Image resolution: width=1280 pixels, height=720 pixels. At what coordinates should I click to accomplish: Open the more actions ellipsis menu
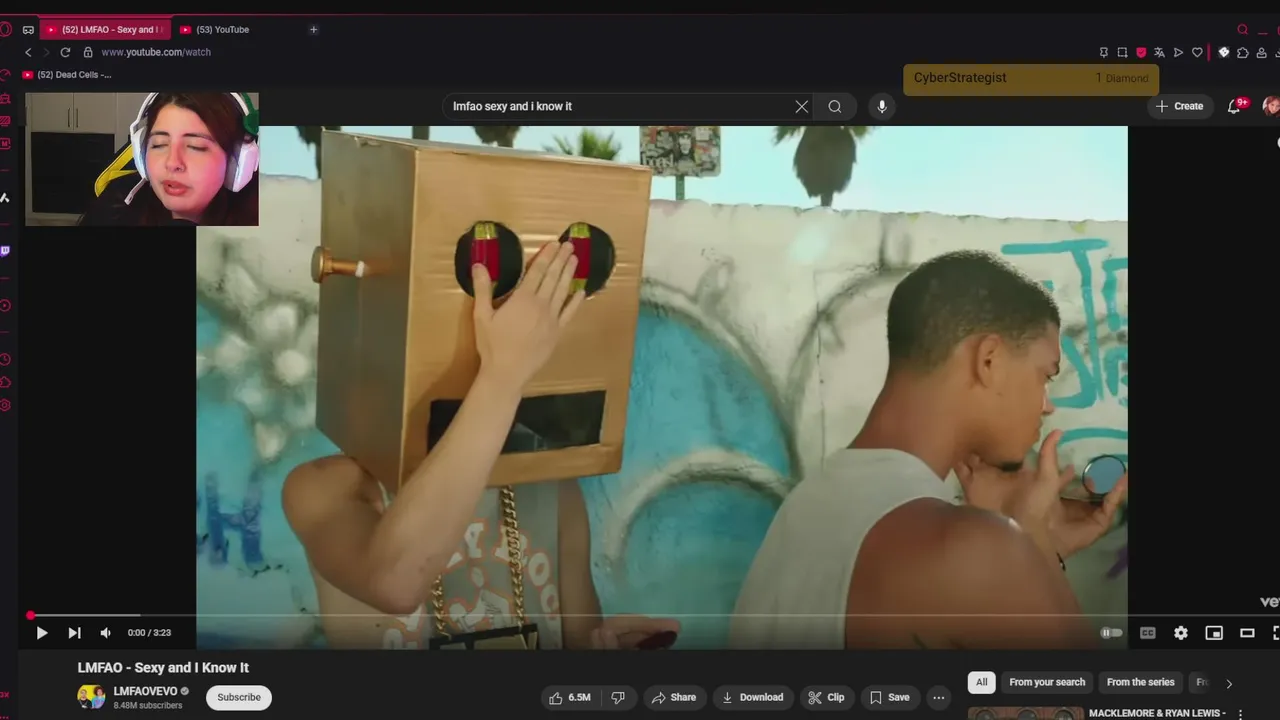coord(938,697)
